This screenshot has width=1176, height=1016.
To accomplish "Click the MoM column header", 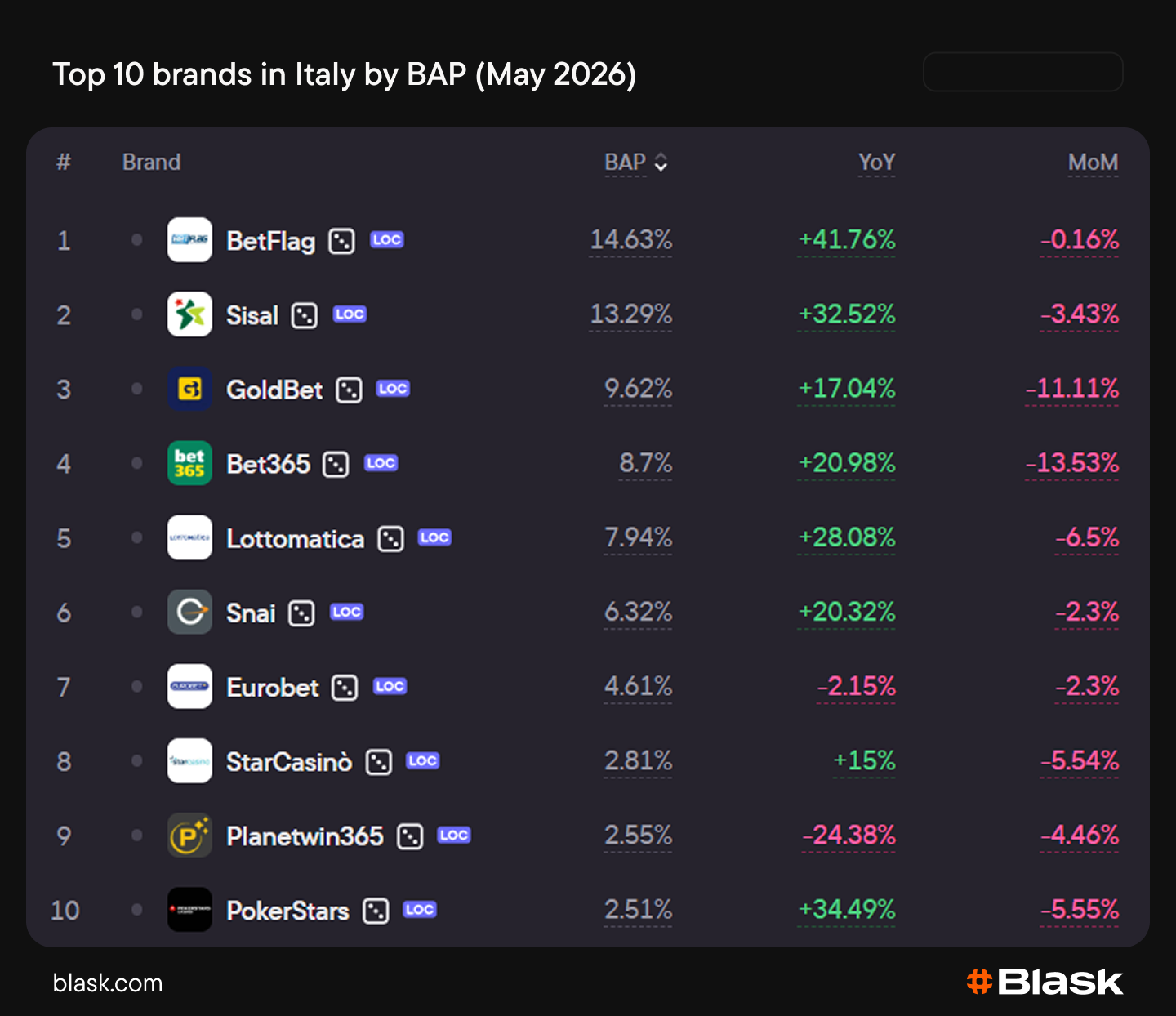I will pyautogui.click(x=1093, y=163).
